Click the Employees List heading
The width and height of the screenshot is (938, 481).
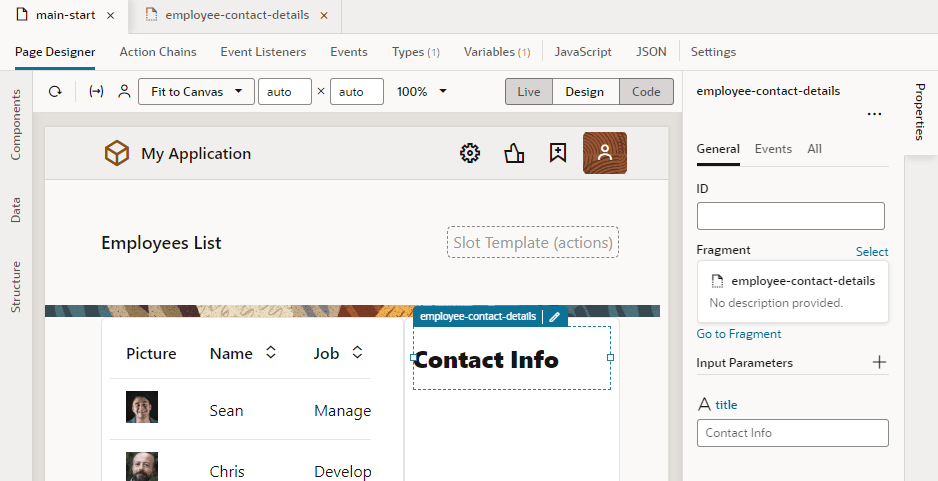click(x=162, y=243)
